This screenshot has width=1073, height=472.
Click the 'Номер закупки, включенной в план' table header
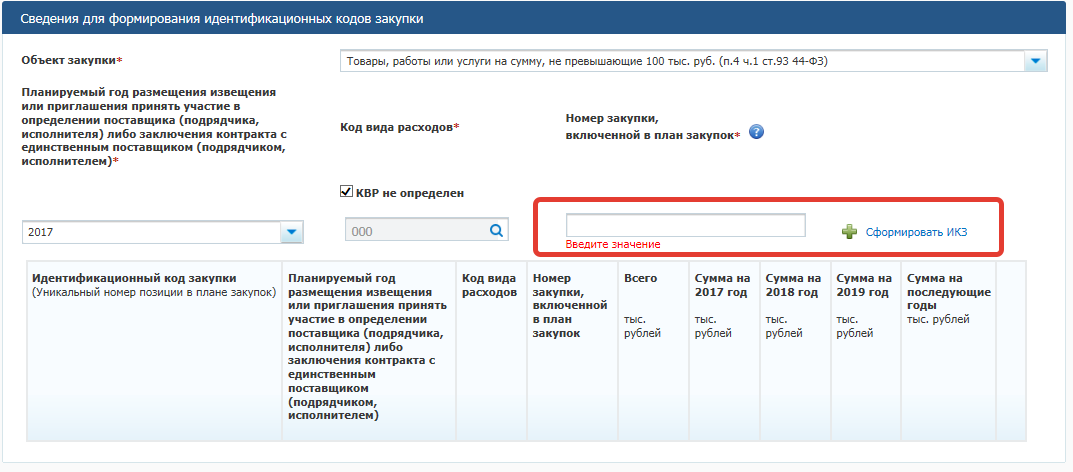click(x=569, y=305)
